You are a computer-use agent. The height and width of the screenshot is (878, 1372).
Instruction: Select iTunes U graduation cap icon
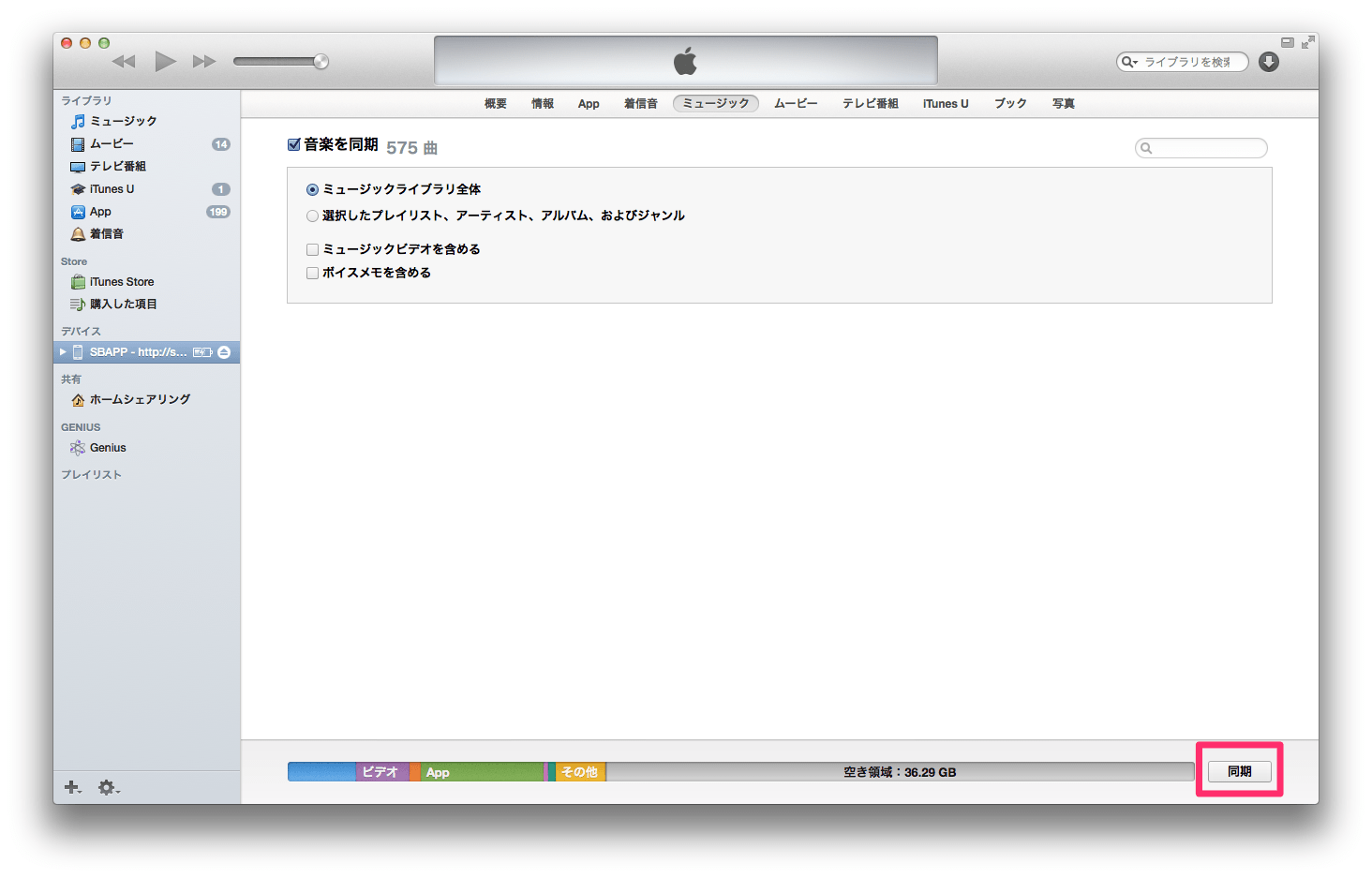(78, 189)
